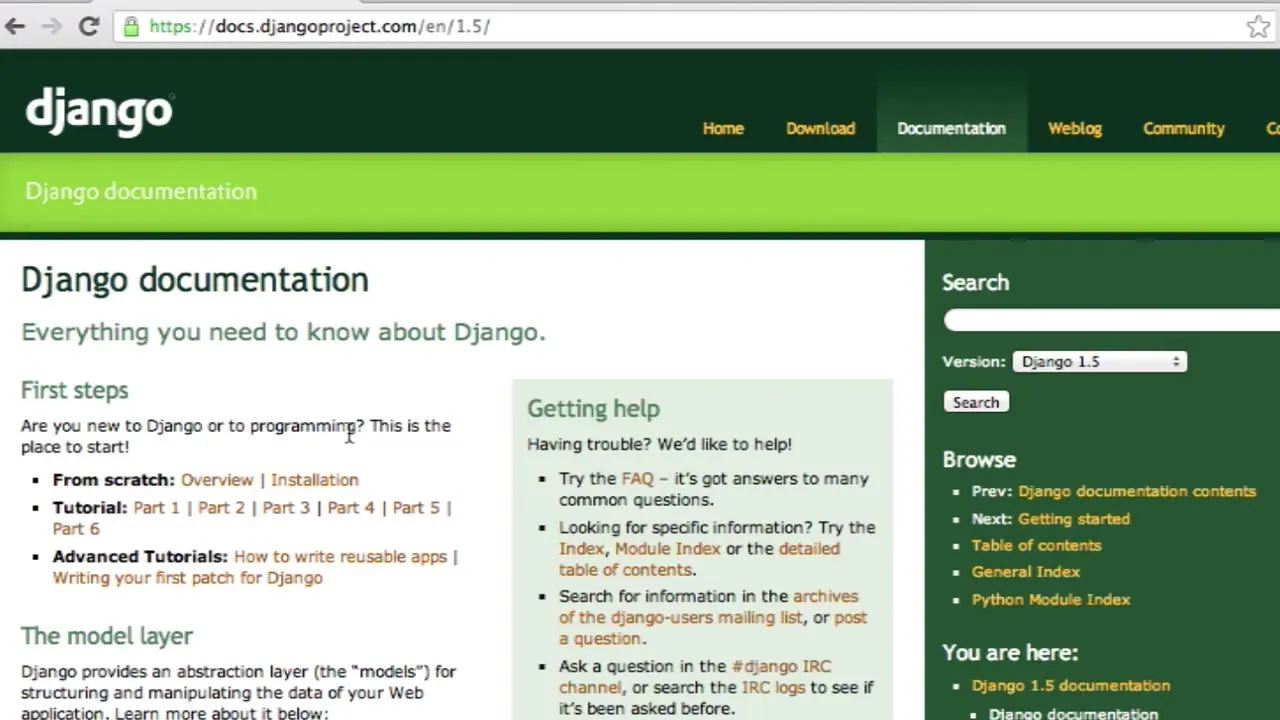Open archives of the django-users mailing list
The height and width of the screenshot is (720, 1280).
click(708, 607)
